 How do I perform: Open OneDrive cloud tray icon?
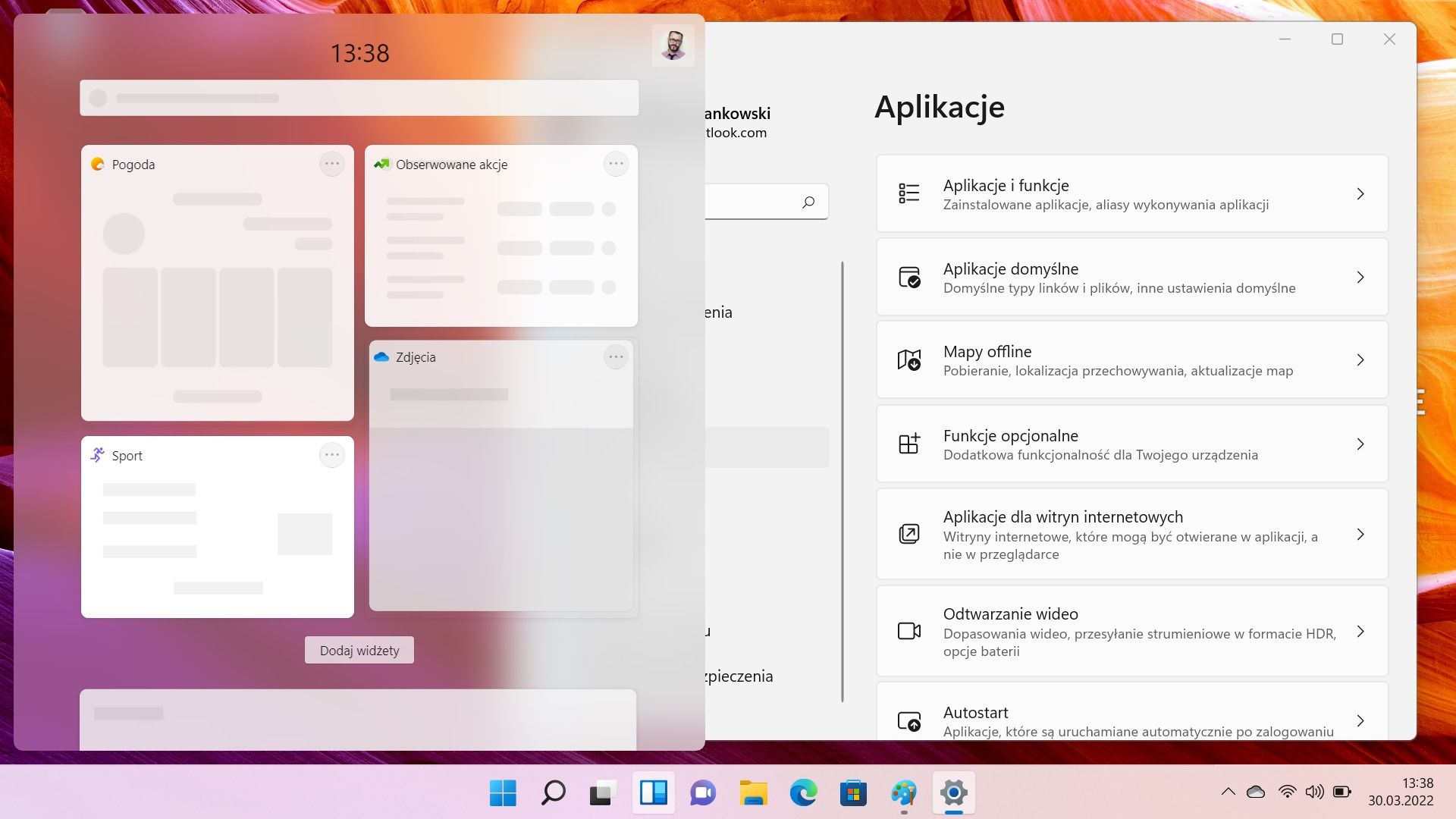point(1256,792)
